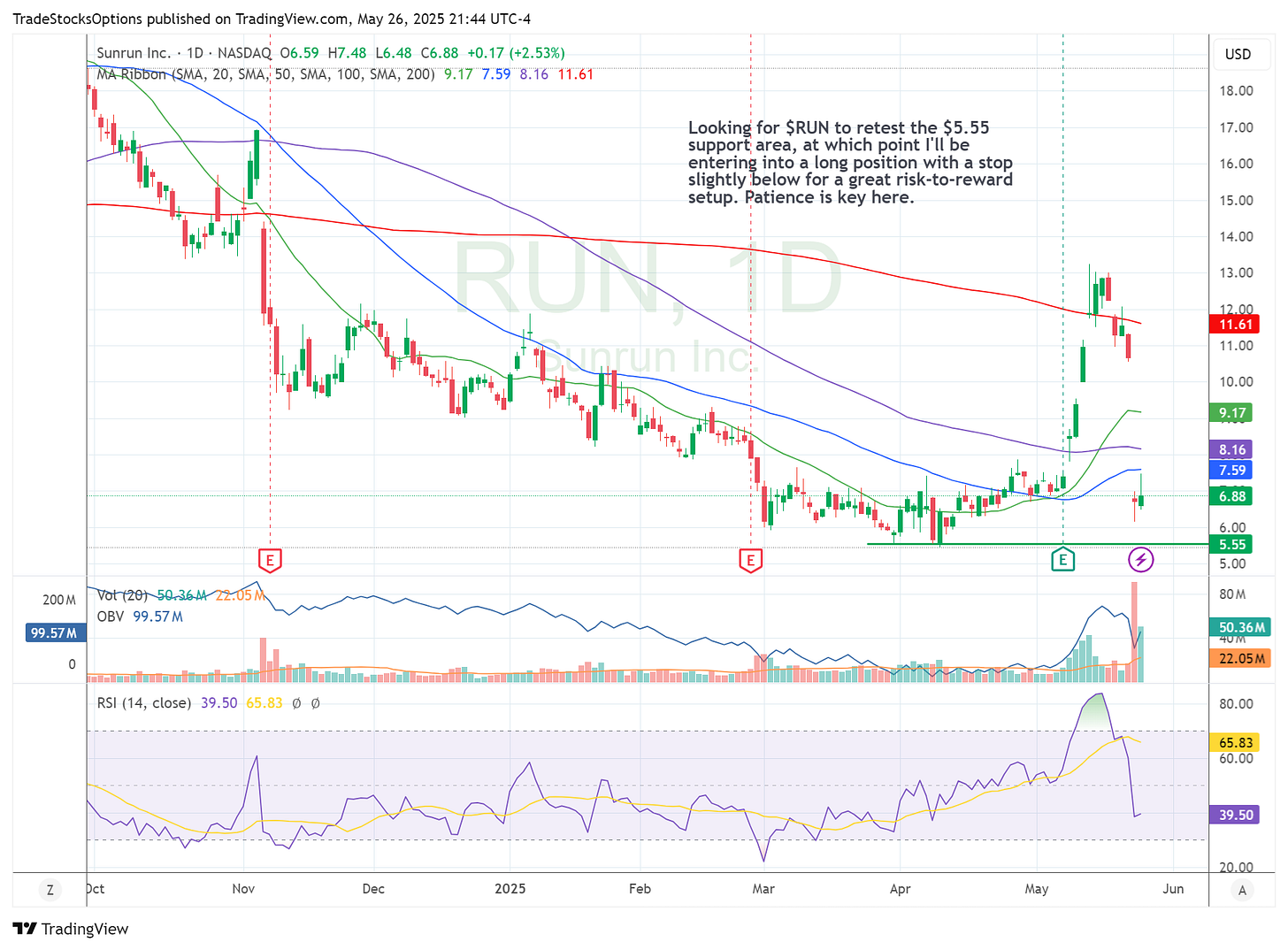Click the +0.17 (+2.53%) change value
Screen dimensions: 1288x950
[x=516, y=53]
